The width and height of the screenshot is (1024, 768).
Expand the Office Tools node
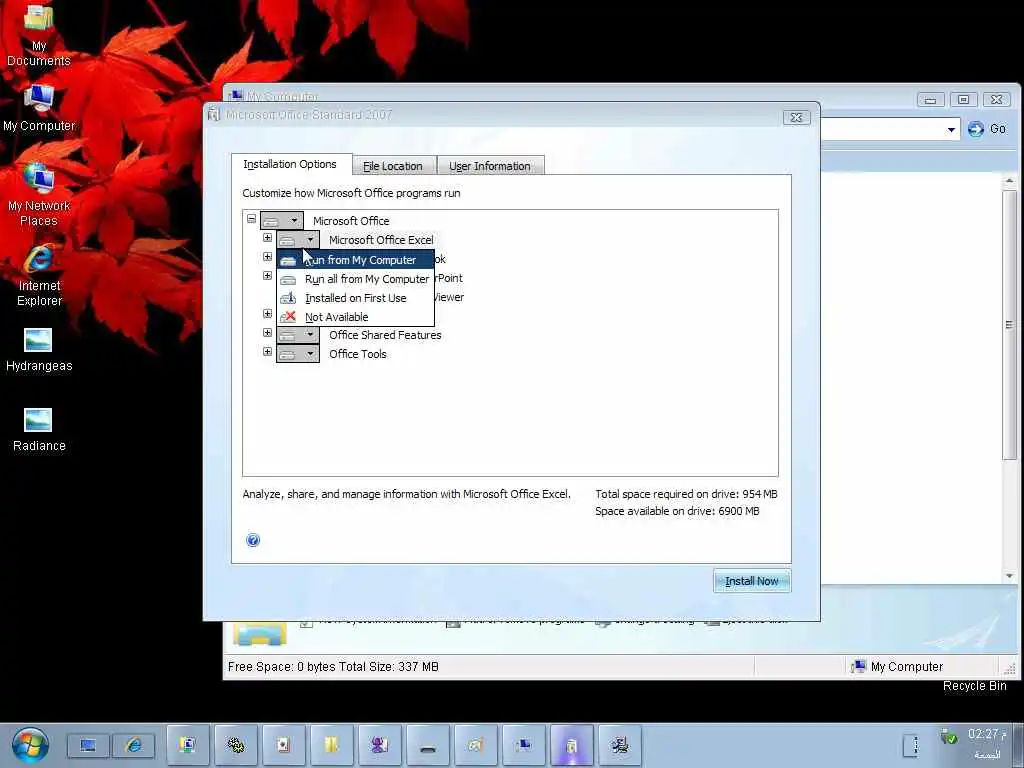(267, 352)
